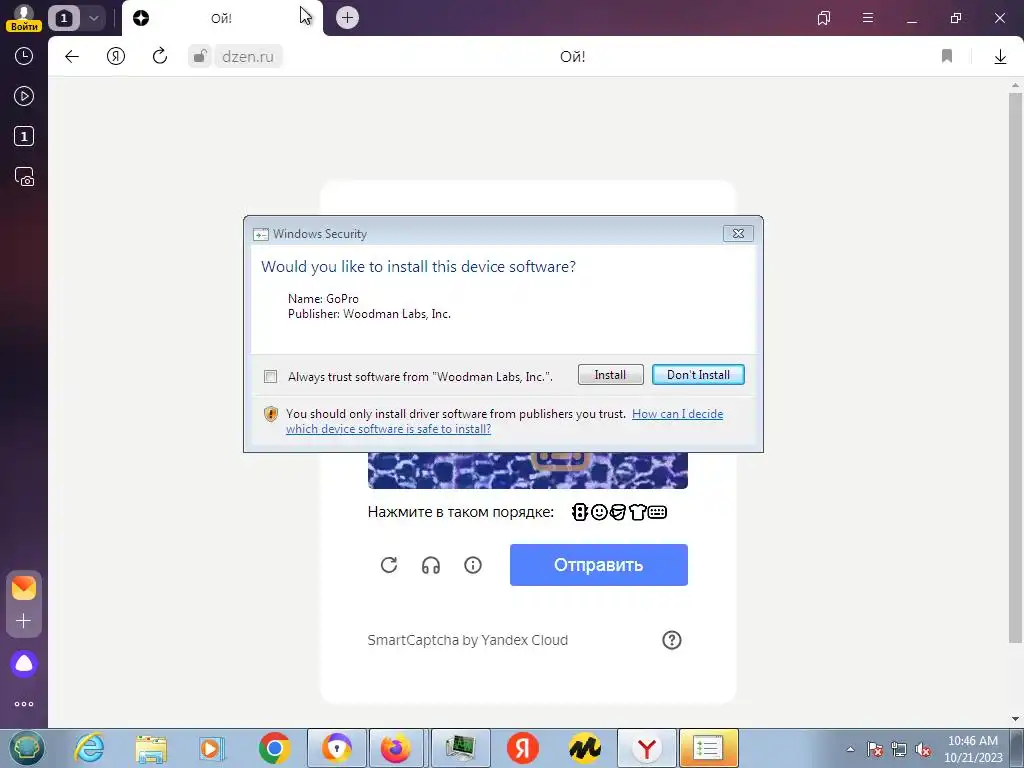Launch Google Chrome from taskbar

(x=274, y=748)
